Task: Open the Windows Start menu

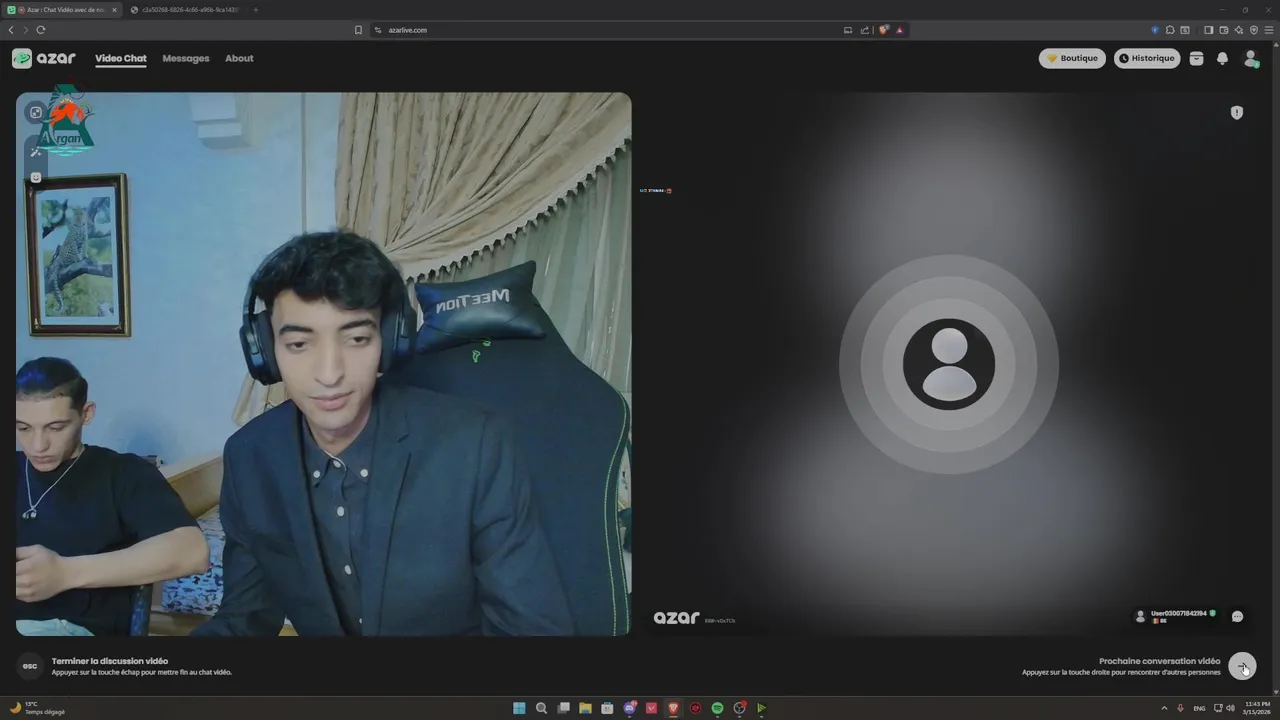Action: tap(519, 708)
